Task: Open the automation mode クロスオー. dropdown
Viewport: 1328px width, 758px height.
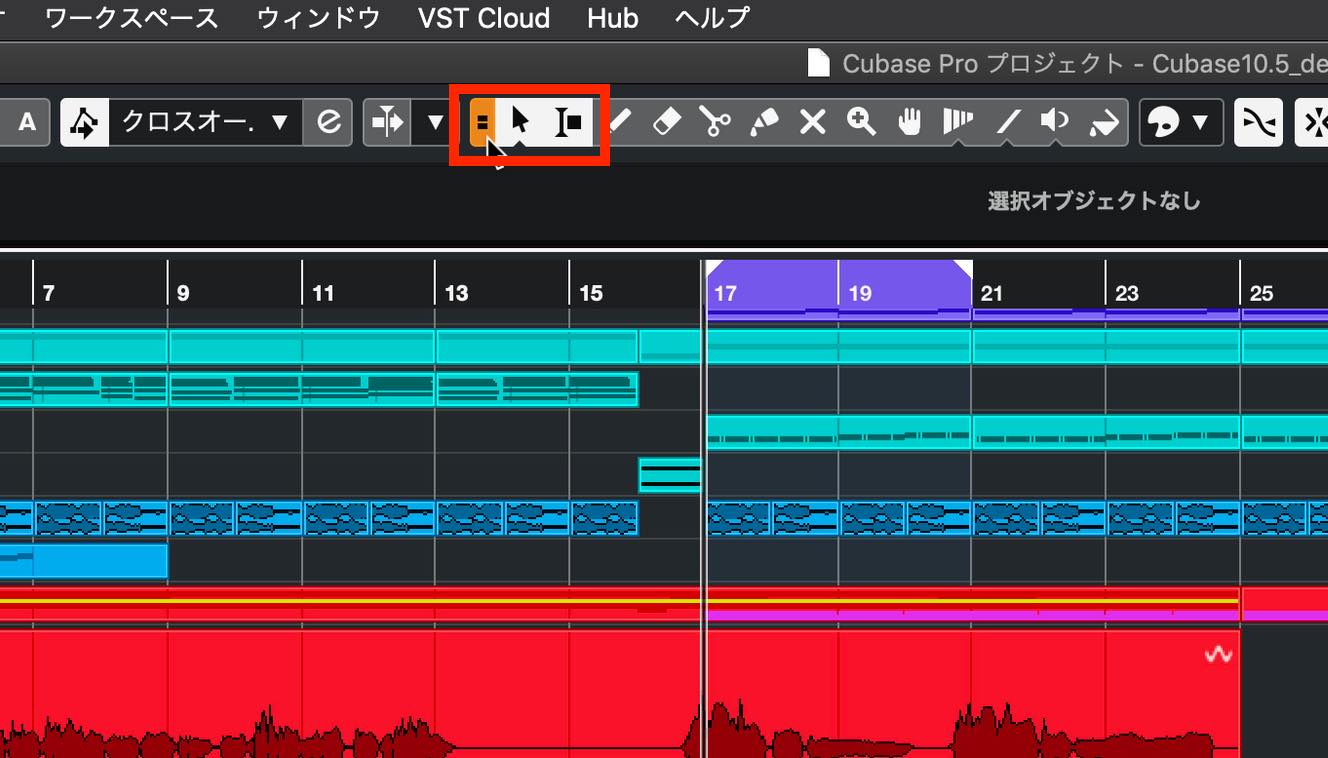Action: coord(205,122)
